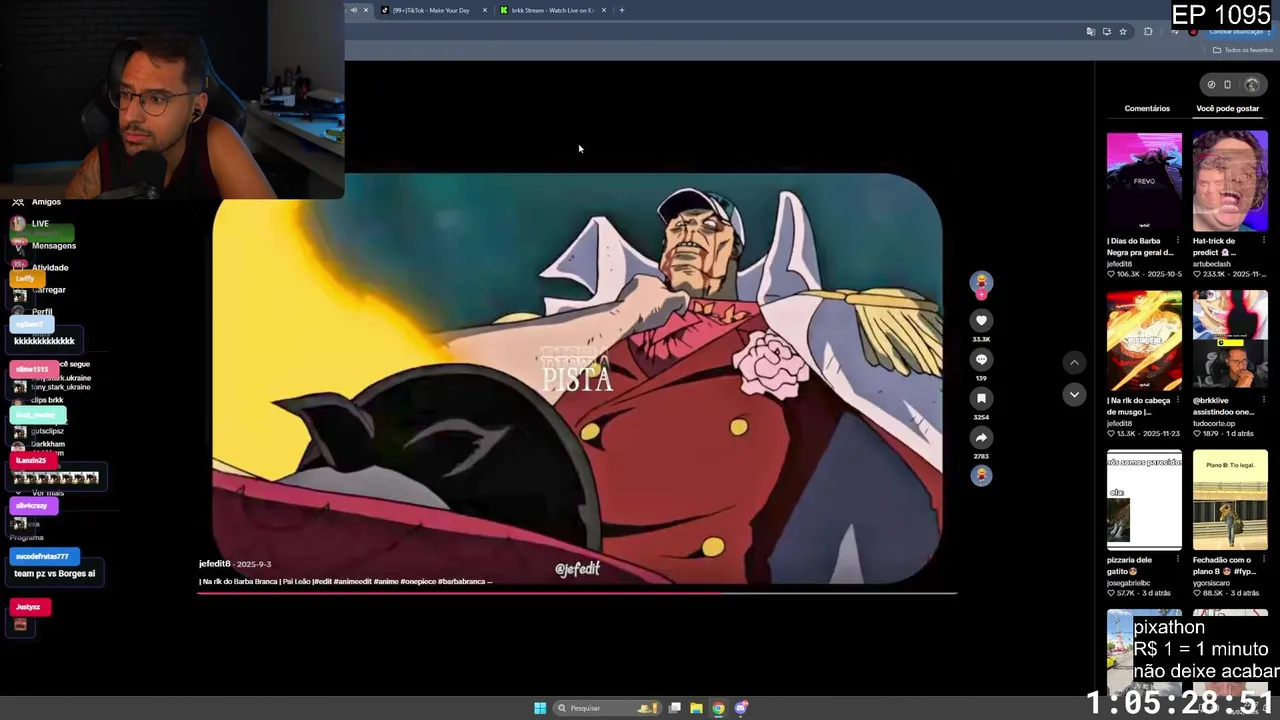
Task: Open options menu for Hat-trick de predict
Action: pos(1264,241)
